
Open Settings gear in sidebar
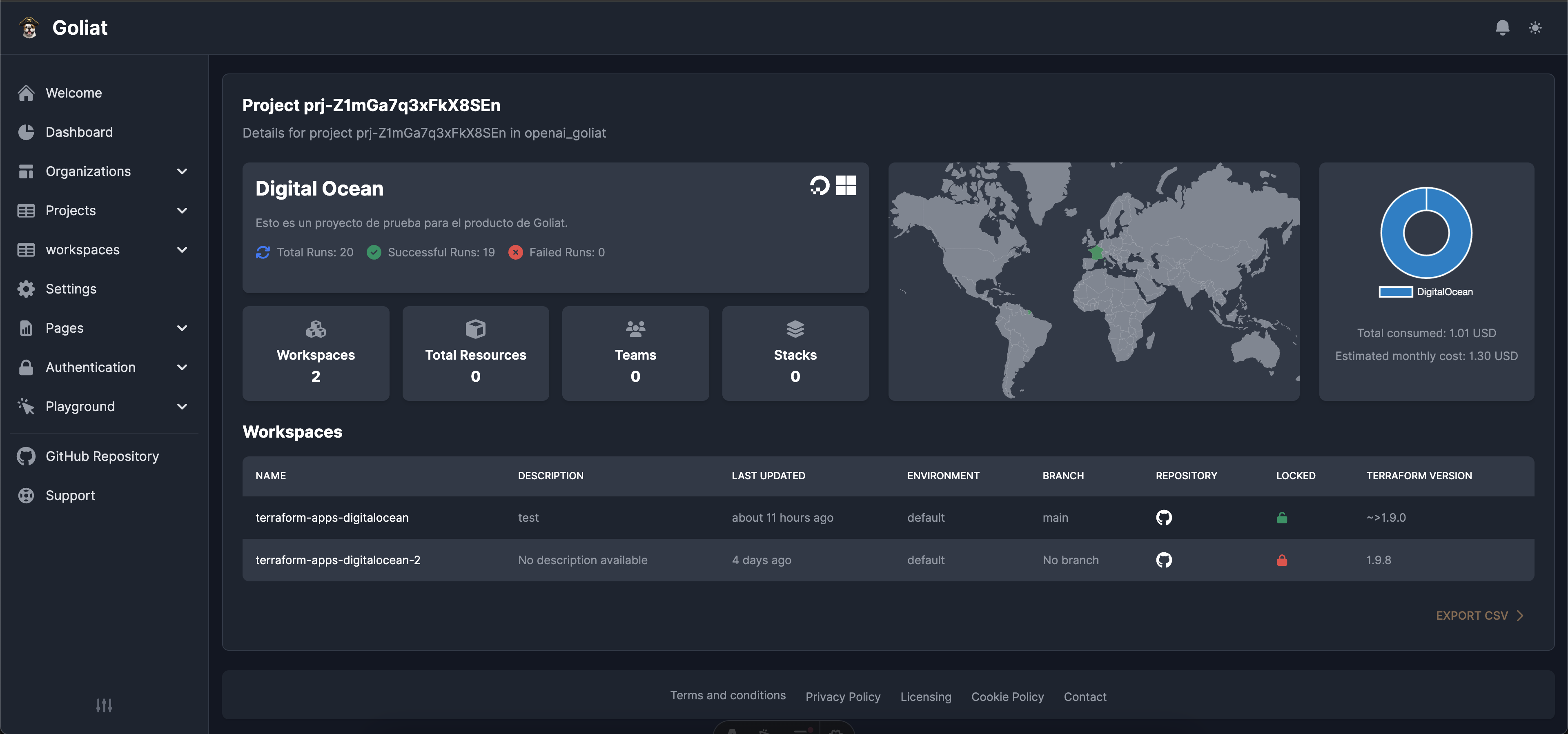(x=26, y=289)
